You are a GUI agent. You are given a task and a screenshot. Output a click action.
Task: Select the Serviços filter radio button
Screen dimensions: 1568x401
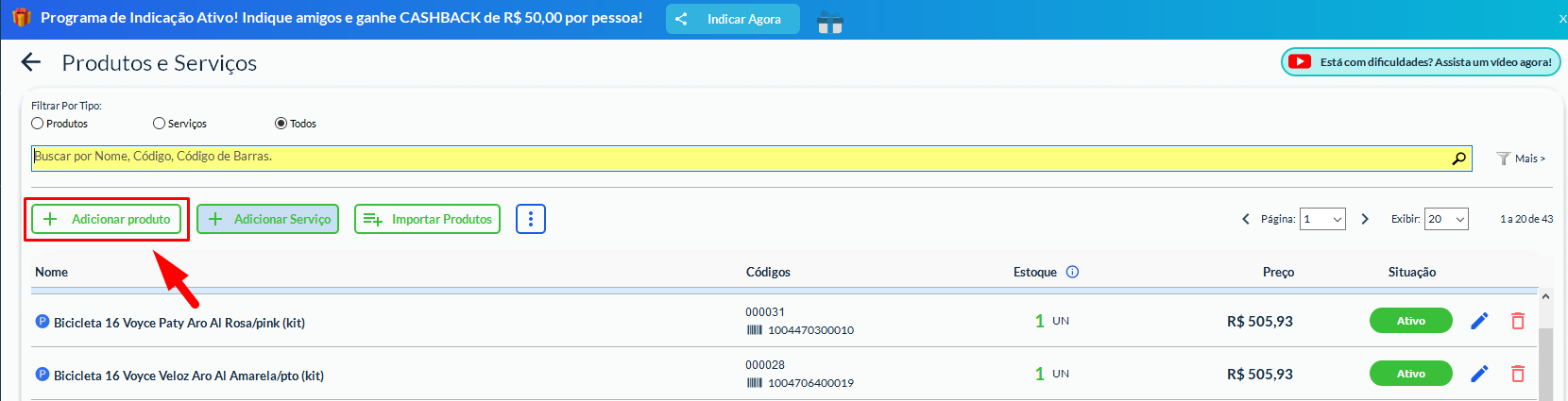159,124
